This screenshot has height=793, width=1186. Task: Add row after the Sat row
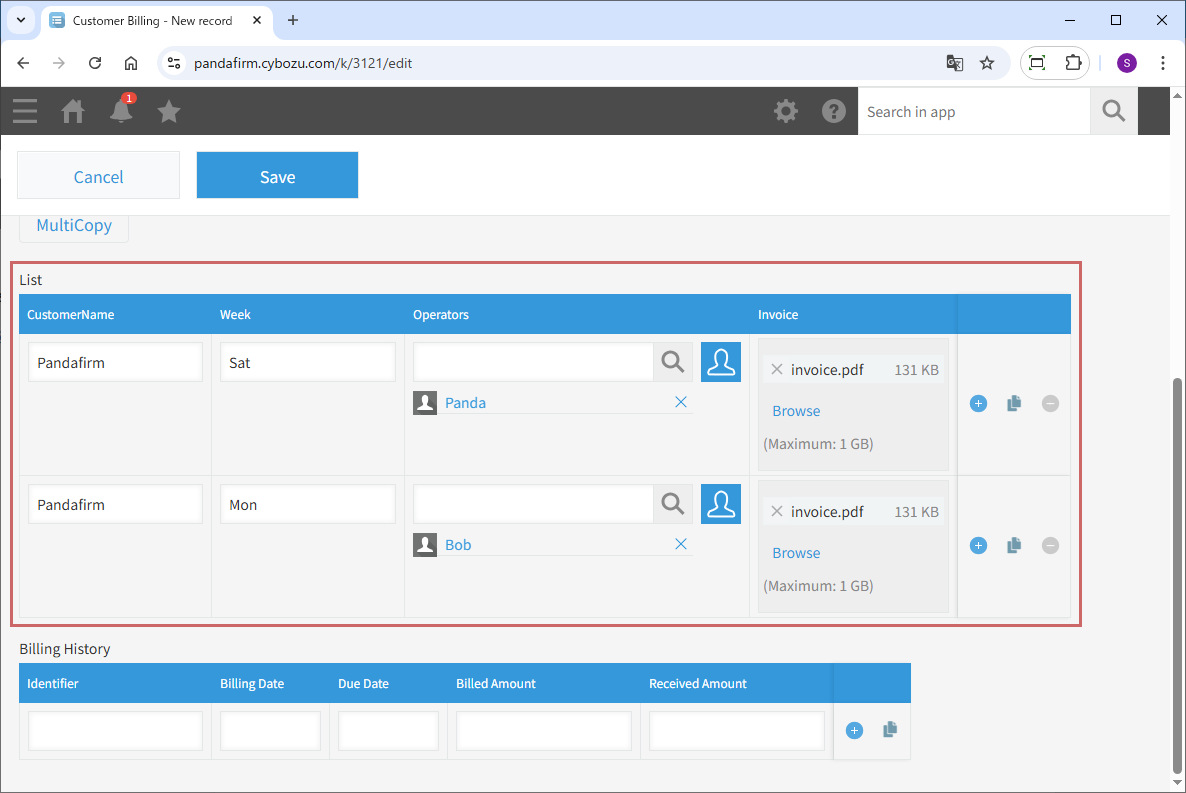(x=978, y=404)
